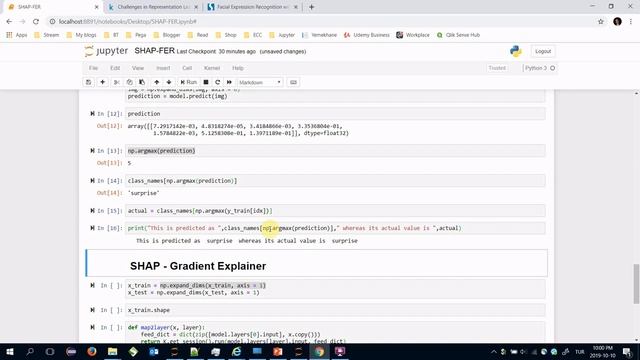Image resolution: width=640 pixels, height=360 pixels.
Task: Open a new browser tab
Action: 311,7
